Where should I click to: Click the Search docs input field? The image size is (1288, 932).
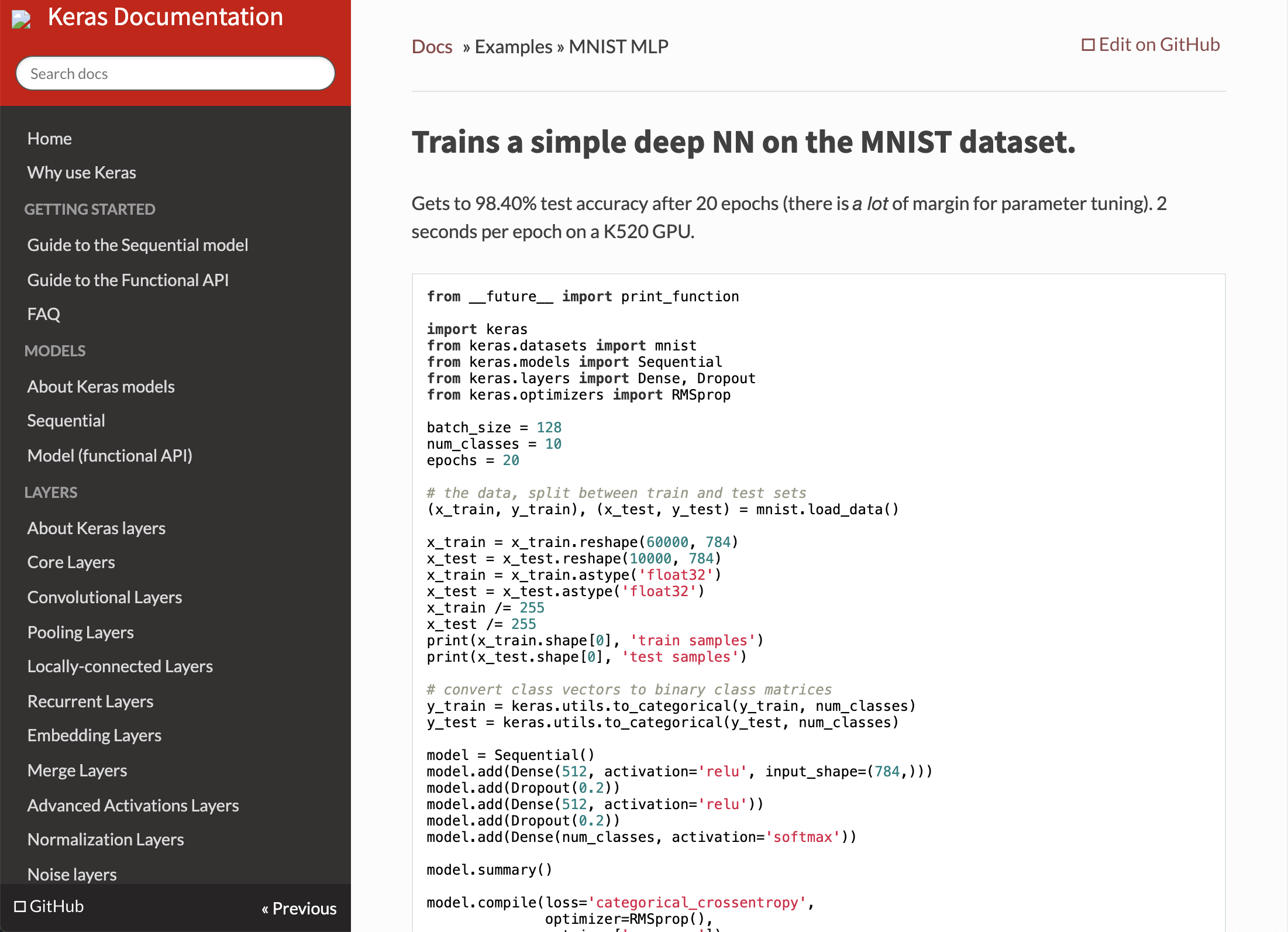point(175,73)
